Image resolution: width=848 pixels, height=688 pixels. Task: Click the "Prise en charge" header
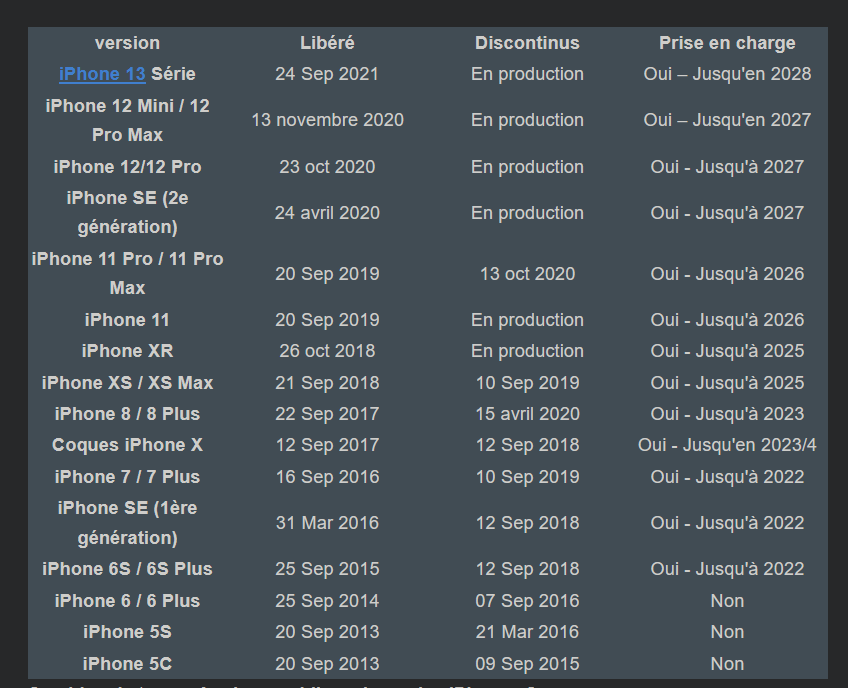coord(727,43)
